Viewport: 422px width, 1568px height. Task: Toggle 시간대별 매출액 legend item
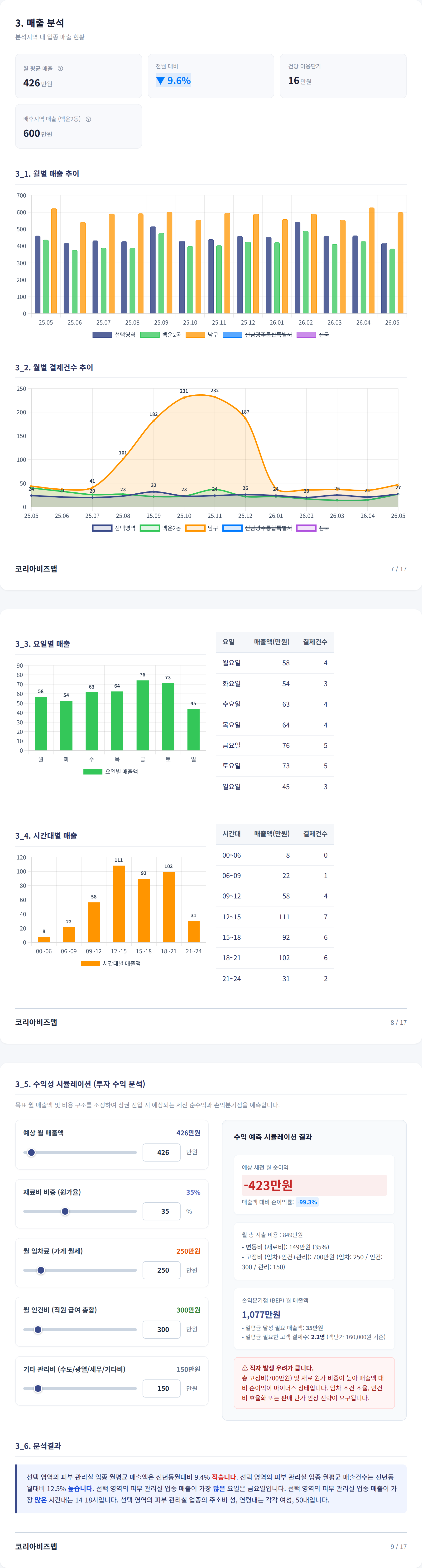(x=111, y=963)
